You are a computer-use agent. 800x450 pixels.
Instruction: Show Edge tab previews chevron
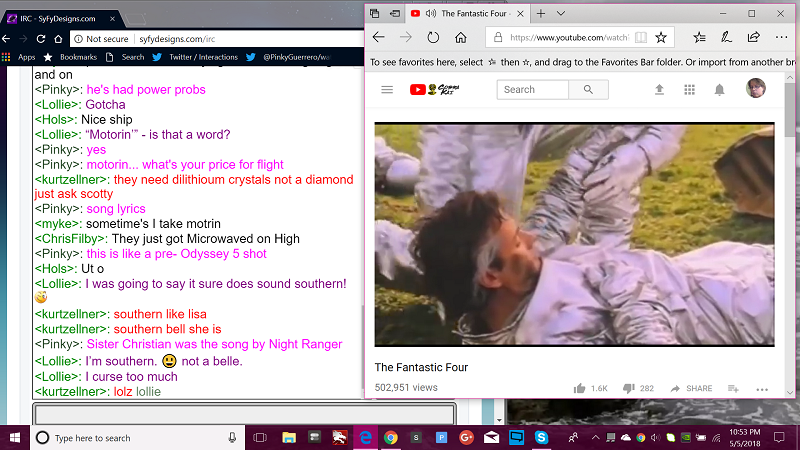tap(561, 14)
